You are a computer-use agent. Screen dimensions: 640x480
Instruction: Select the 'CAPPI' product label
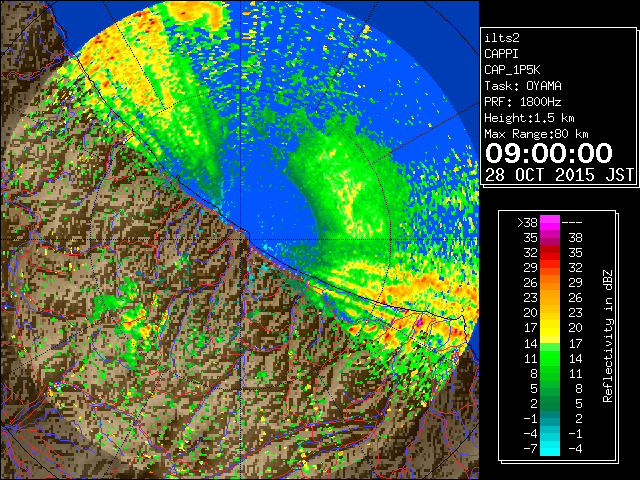point(501,54)
